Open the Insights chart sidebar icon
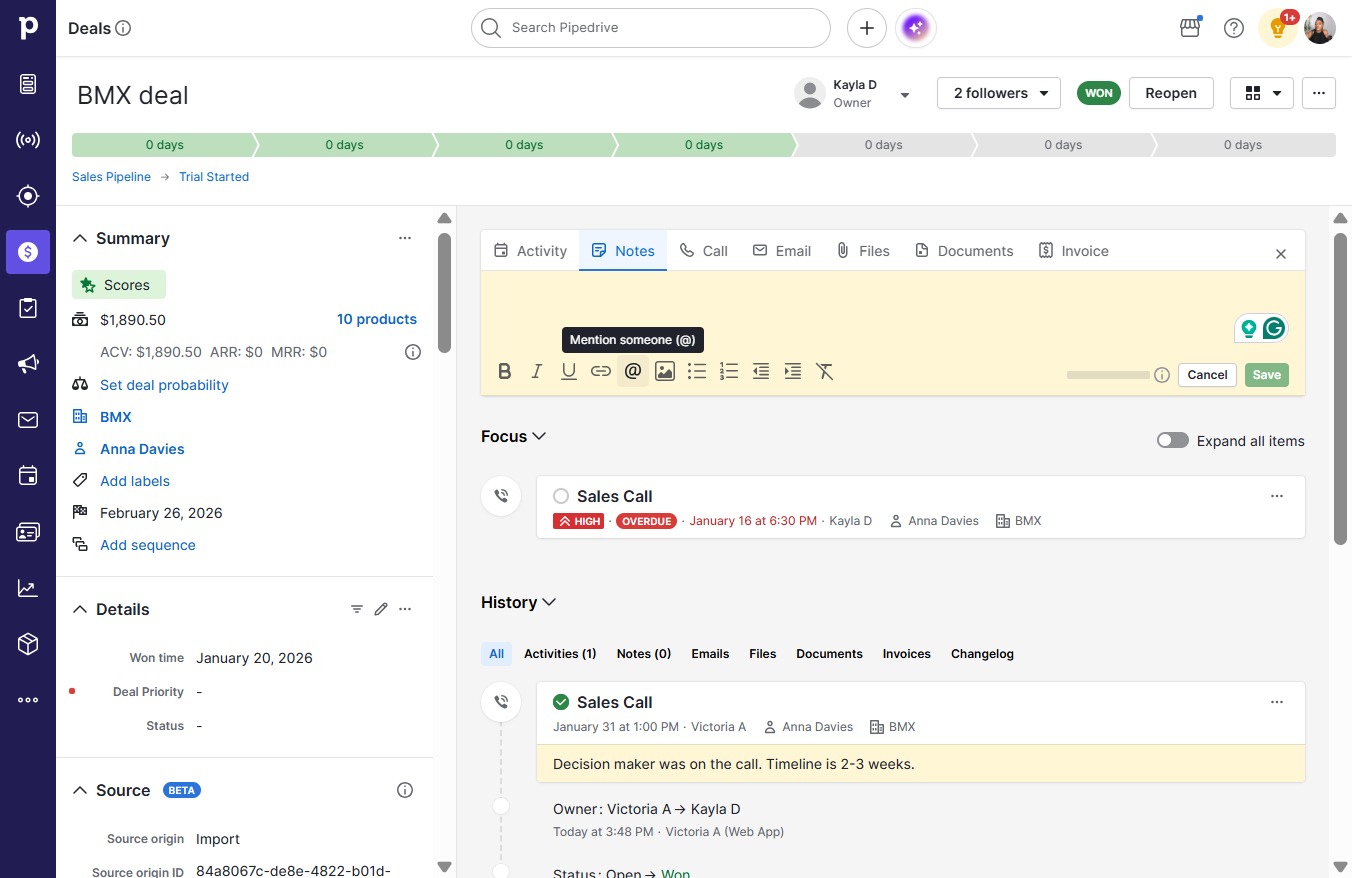The width and height of the screenshot is (1352, 878). coord(28,588)
